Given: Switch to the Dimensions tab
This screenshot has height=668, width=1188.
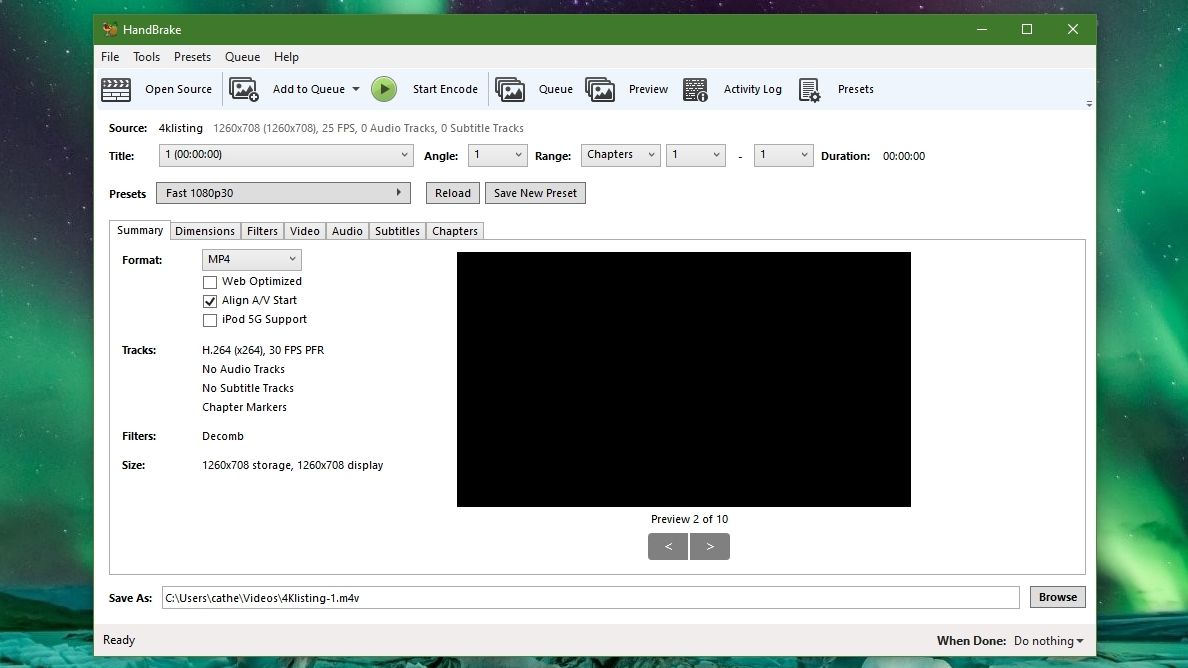Looking at the screenshot, I should (205, 231).
